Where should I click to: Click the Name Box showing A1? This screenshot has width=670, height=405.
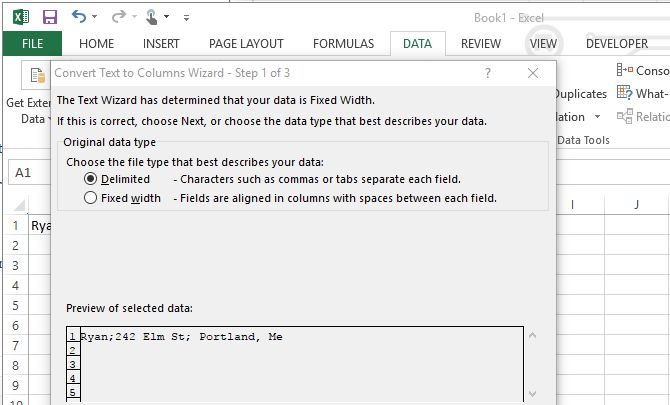point(28,173)
